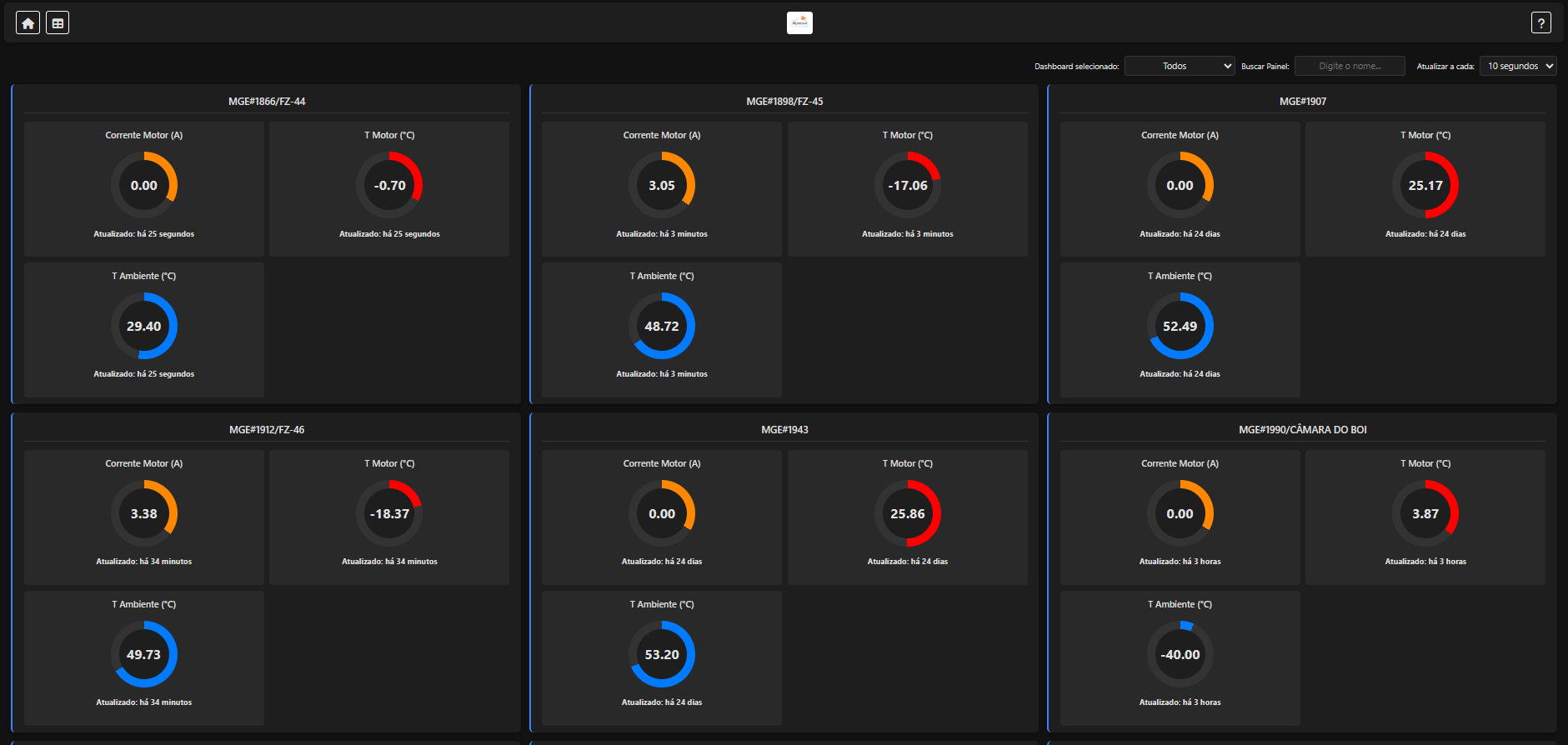
Task: Click the -17.06 T Motor gauge
Action: pyautogui.click(x=908, y=185)
